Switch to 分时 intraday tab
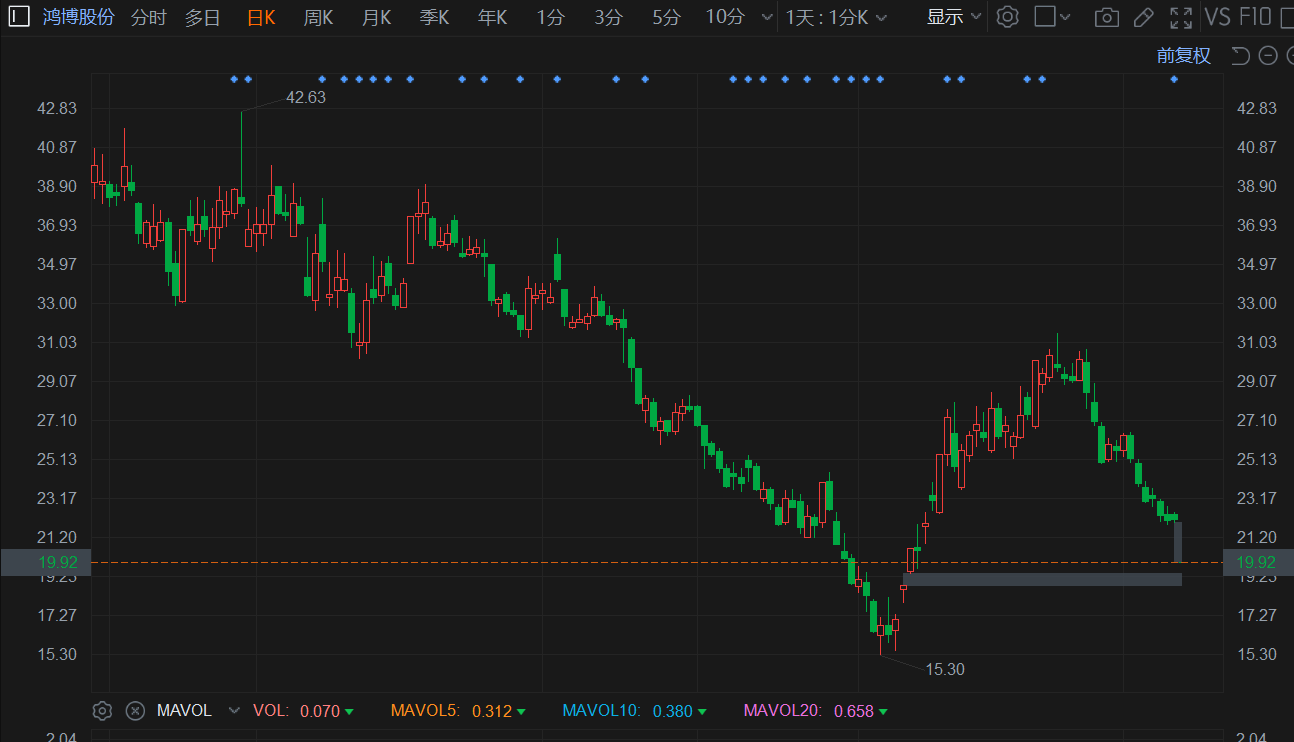The width and height of the screenshot is (1294, 742). coord(148,17)
